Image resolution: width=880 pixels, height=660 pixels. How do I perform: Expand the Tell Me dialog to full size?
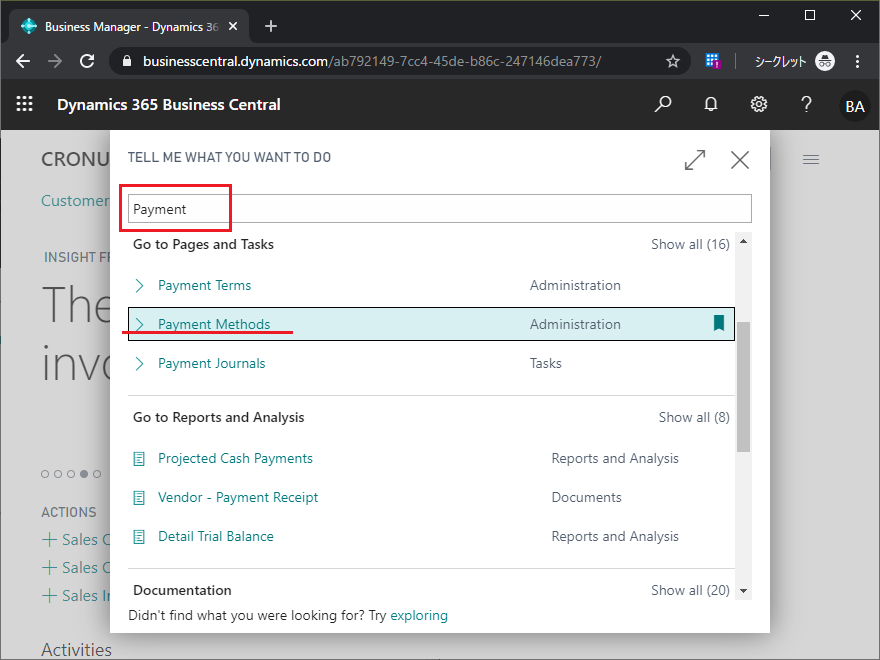(x=695, y=160)
